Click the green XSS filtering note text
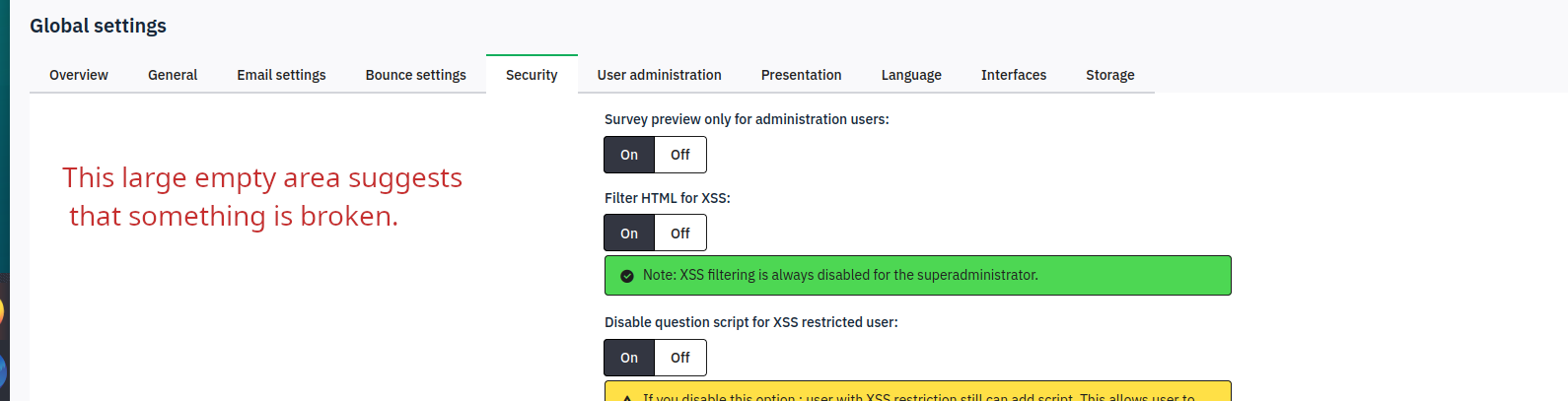This screenshot has height=401, width=1568. pos(840,275)
